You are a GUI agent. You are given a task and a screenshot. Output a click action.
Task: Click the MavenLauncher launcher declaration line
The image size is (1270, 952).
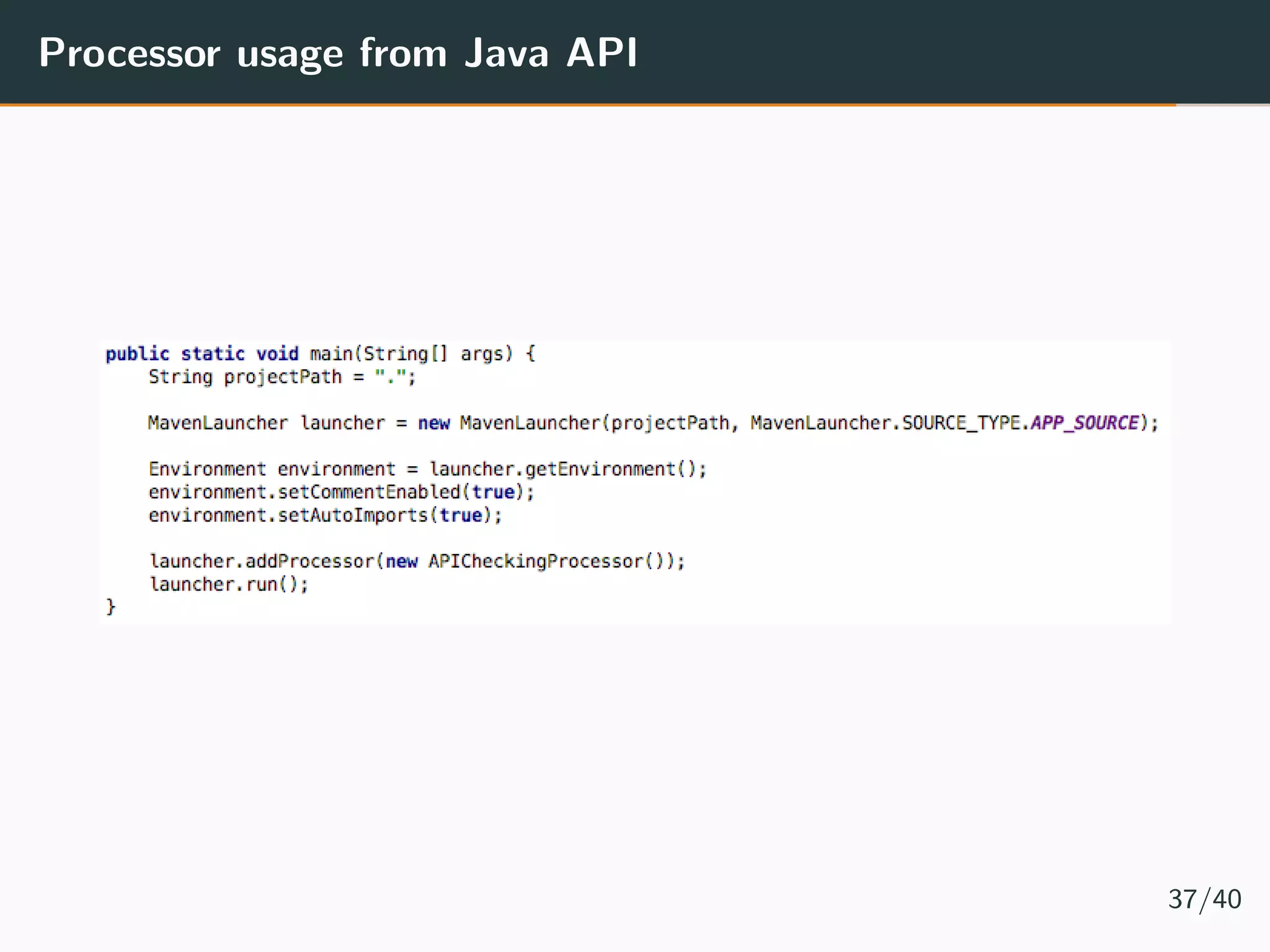click(653, 423)
